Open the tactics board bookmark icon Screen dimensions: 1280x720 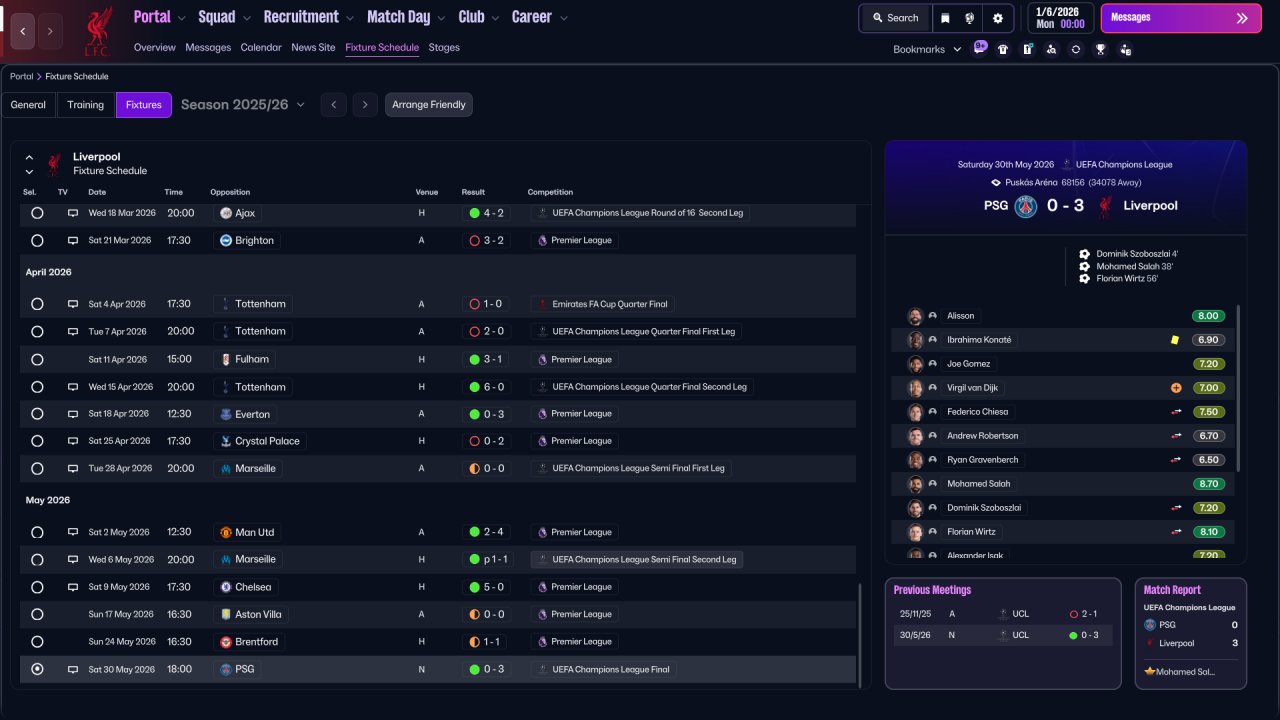click(x=1027, y=49)
